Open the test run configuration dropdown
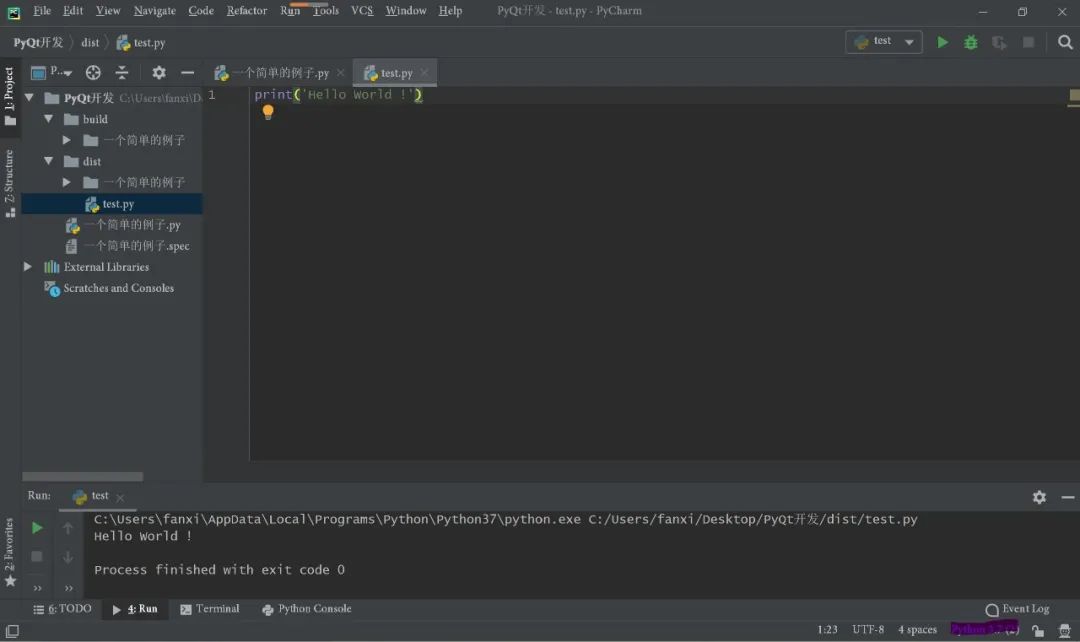This screenshot has height=642, width=1080. pyautogui.click(x=884, y=42)
